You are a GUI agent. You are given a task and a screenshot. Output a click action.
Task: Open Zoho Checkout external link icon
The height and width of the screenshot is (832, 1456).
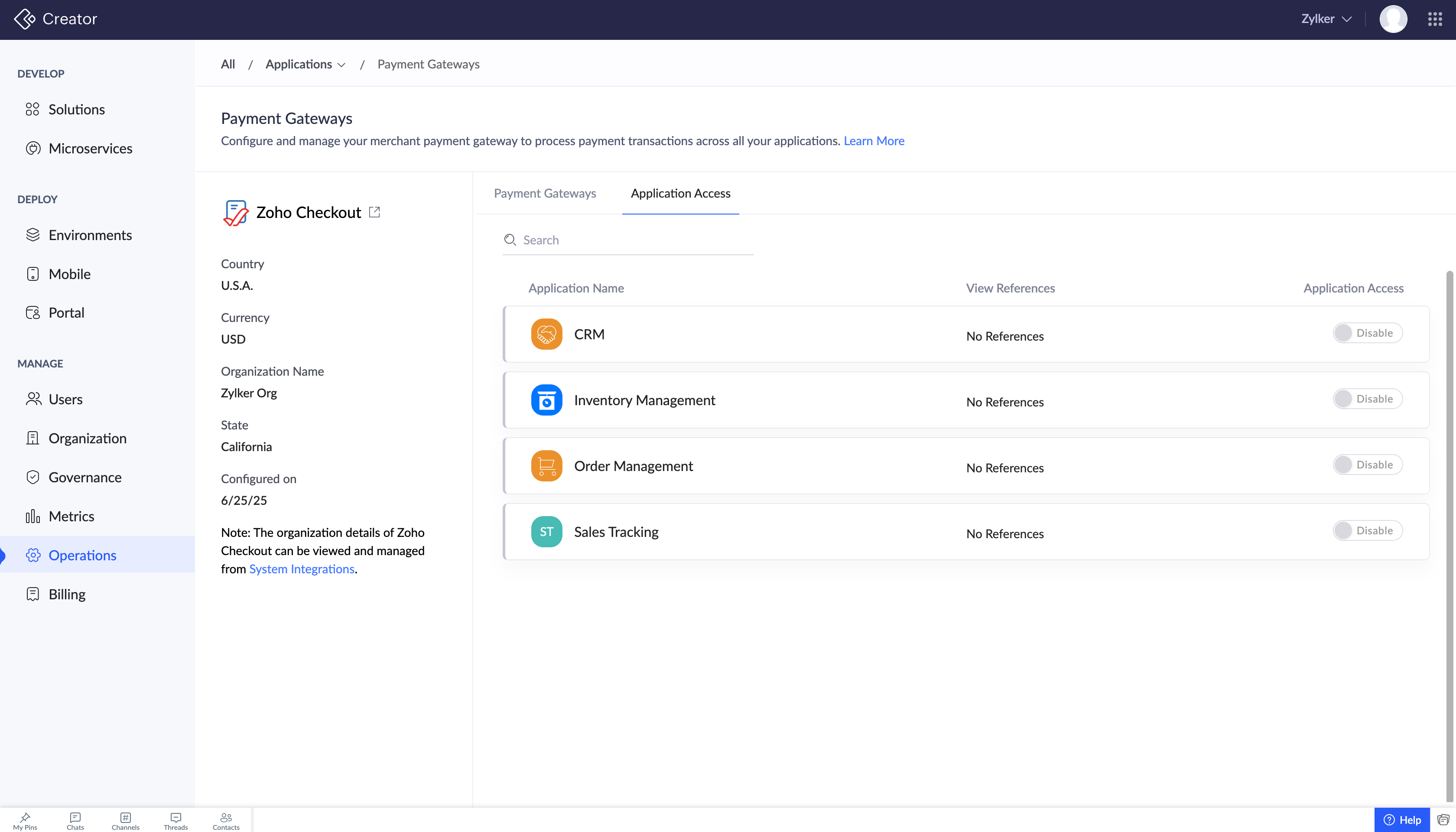tap(374, 212)
